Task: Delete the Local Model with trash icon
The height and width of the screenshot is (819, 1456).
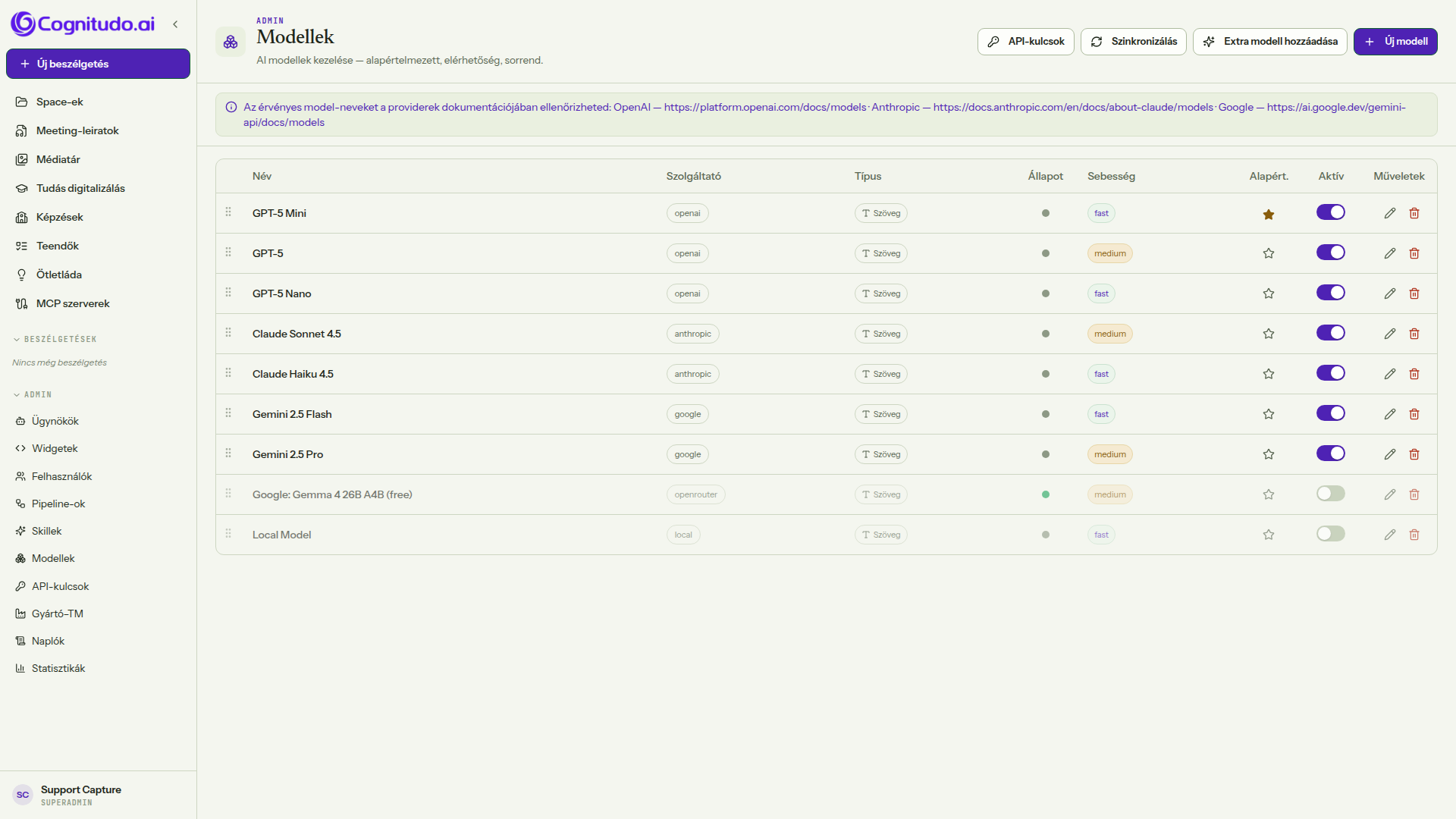Action: (x=1414, y=535)
